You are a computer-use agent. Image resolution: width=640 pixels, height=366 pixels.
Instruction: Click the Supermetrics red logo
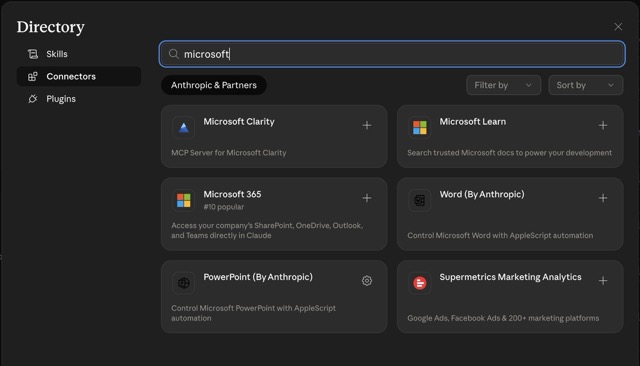(x=420, y=283)
